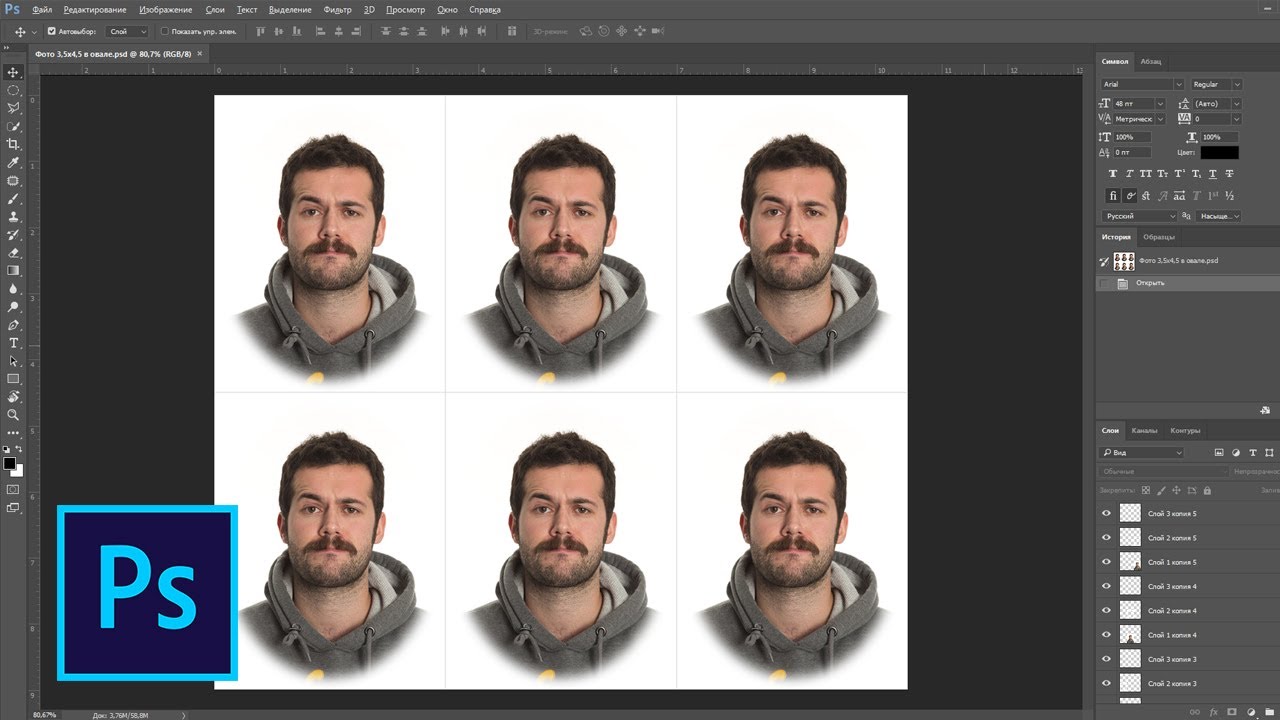Activate the Horizontal Type tool
Screen dimensions: 1280x720
[13, 343]
